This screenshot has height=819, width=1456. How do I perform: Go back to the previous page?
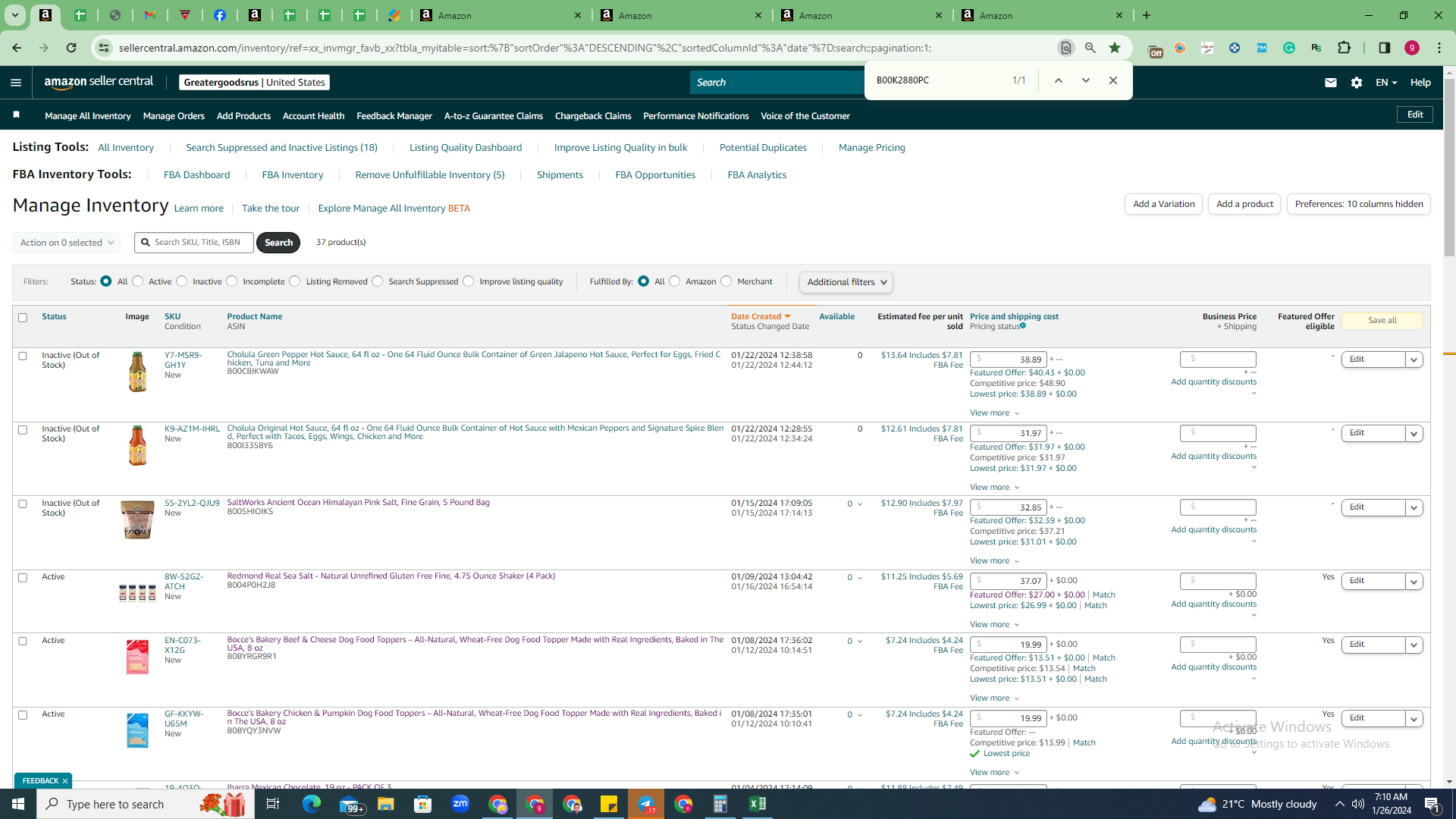click(x=17, y=48)
